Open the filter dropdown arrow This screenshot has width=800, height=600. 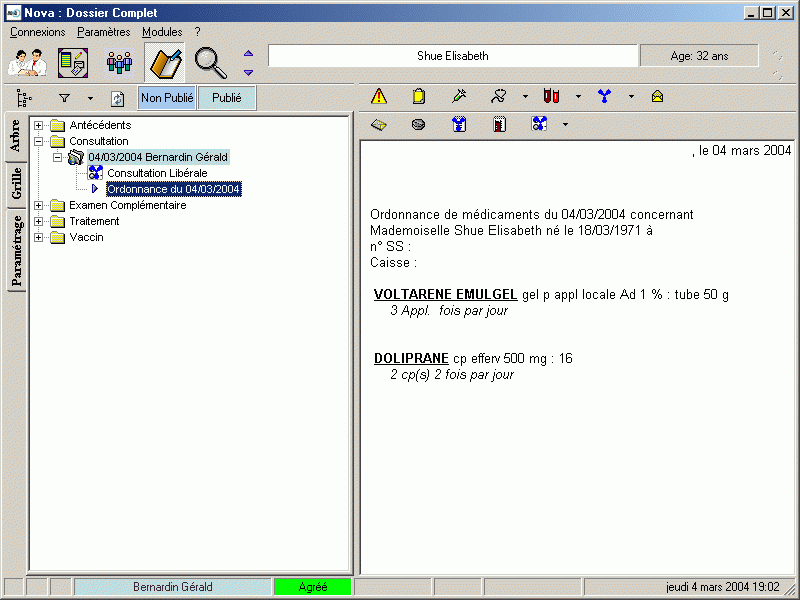(x=90, y=98)
